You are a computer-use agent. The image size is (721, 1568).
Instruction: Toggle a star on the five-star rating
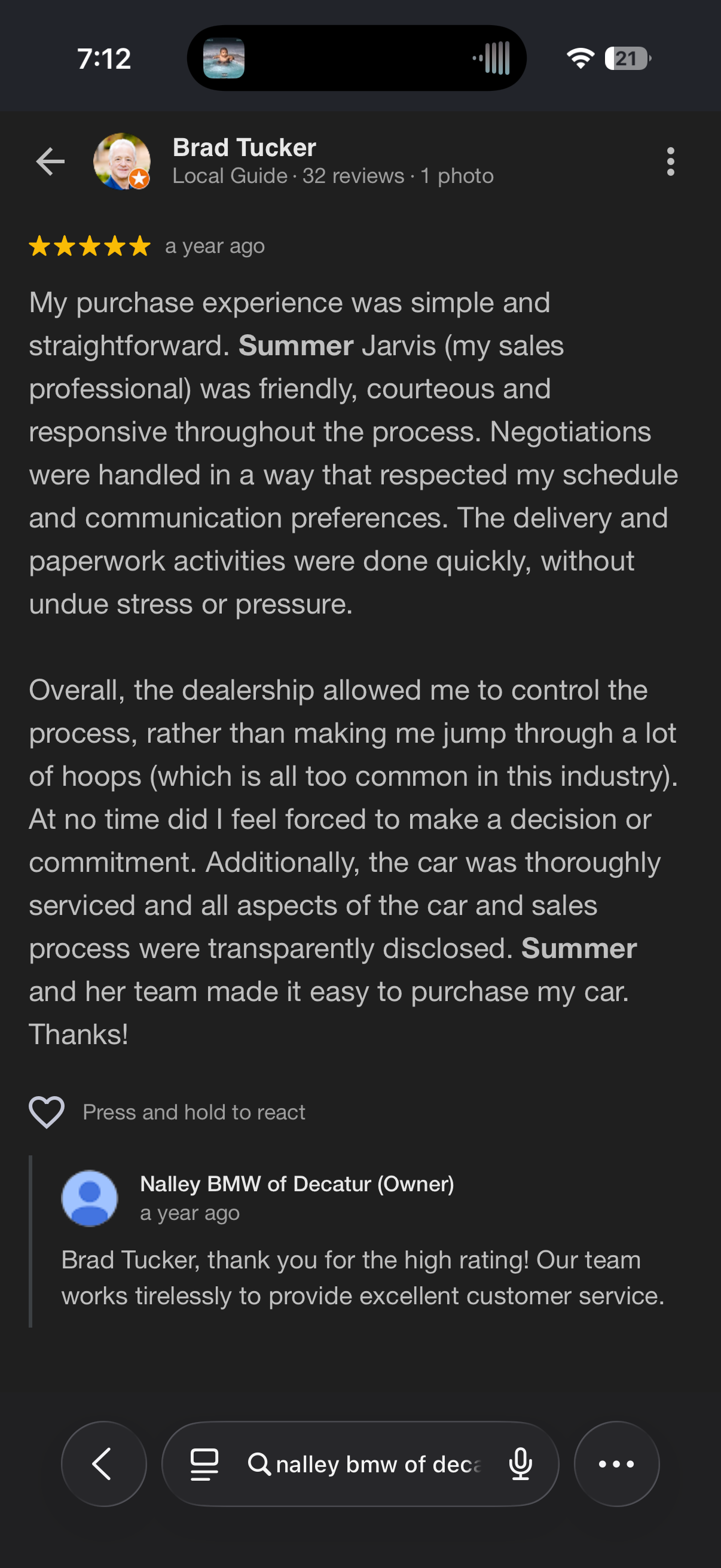pos(88,246)
